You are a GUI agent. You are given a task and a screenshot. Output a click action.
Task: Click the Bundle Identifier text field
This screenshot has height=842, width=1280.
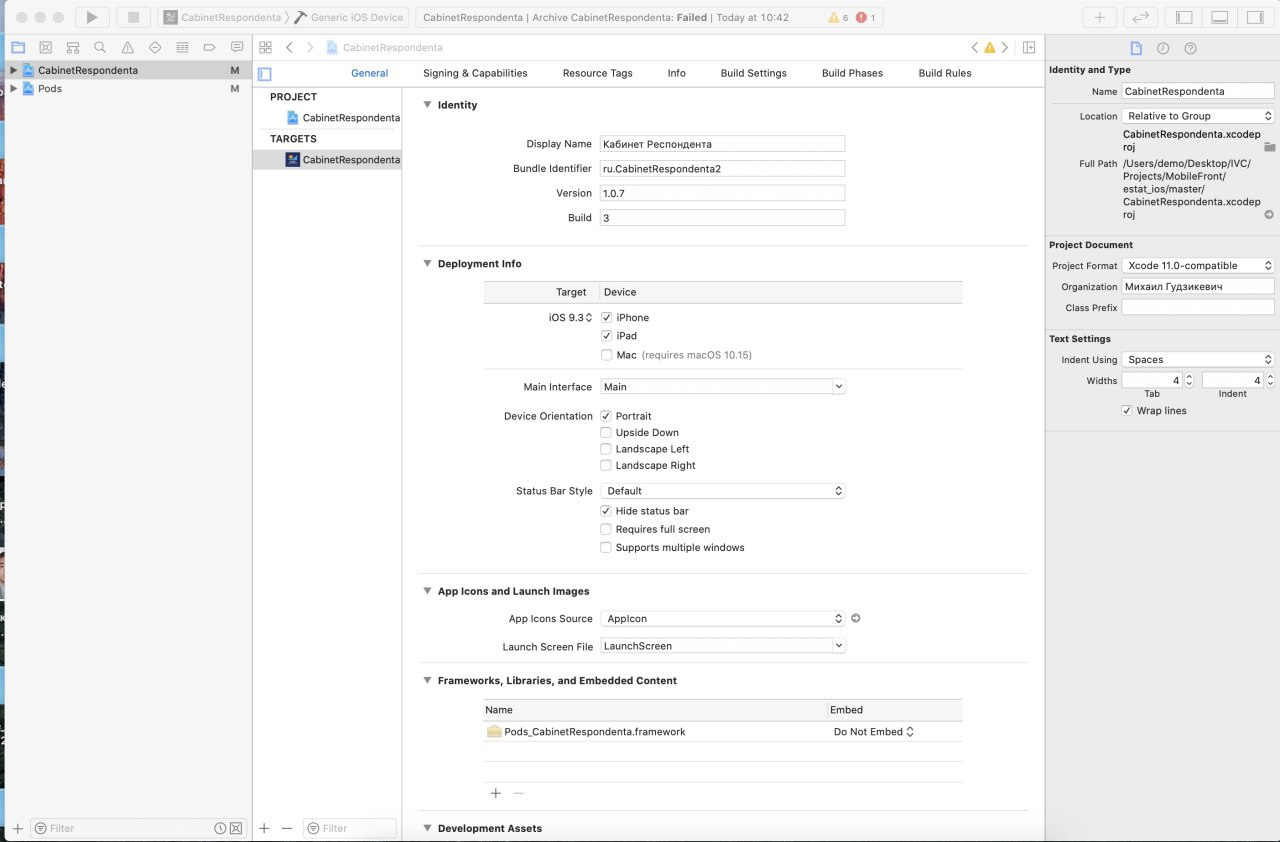722,169
